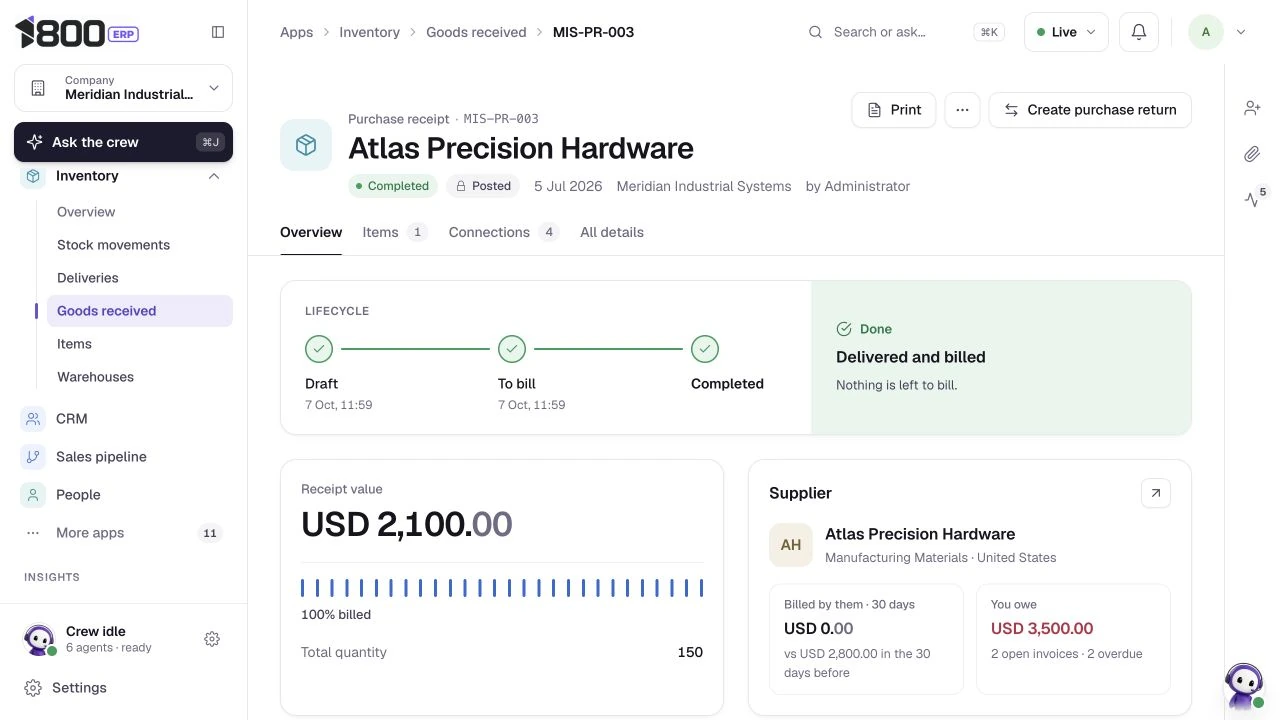The height and width of the screenshot is (720, 1280).
Task: Select the Overview tab
Action: pyautogui.click(x=311, y=232)
